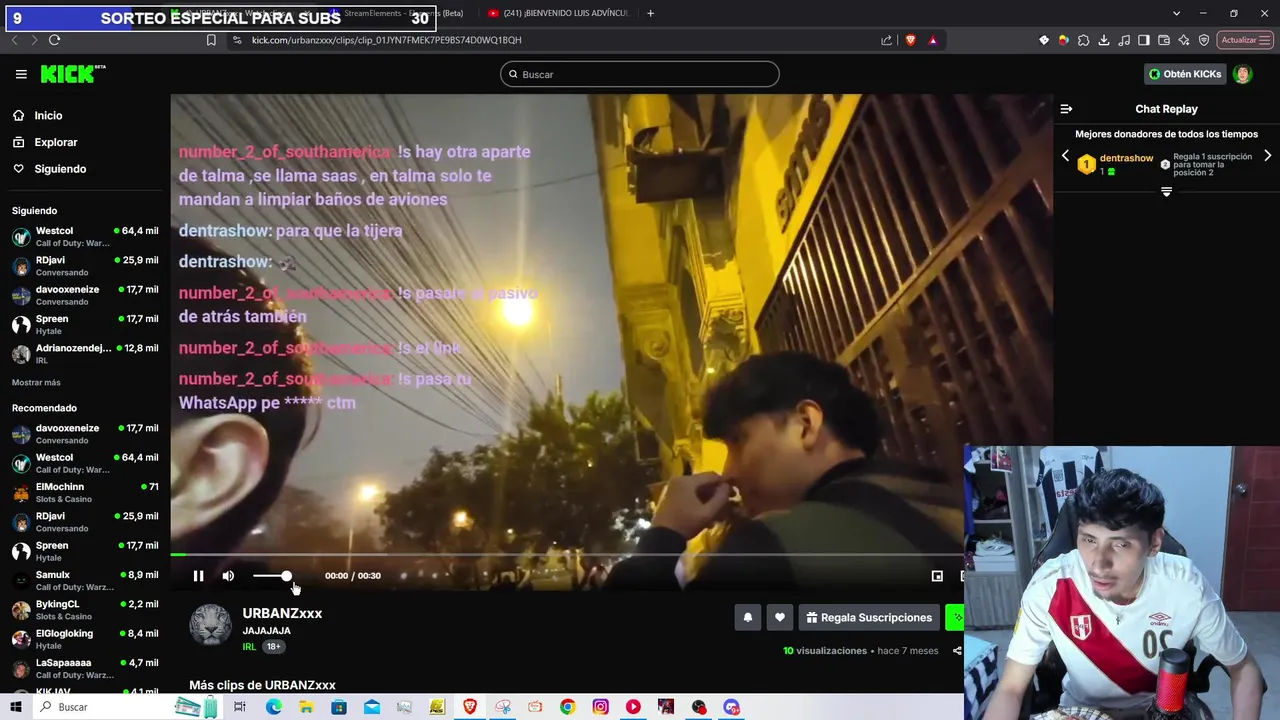Image resolution: width=1280 pixels, height=720 pixels.
Task: Click the Actualizar browser button
Action: click(x=1244, y=40)
